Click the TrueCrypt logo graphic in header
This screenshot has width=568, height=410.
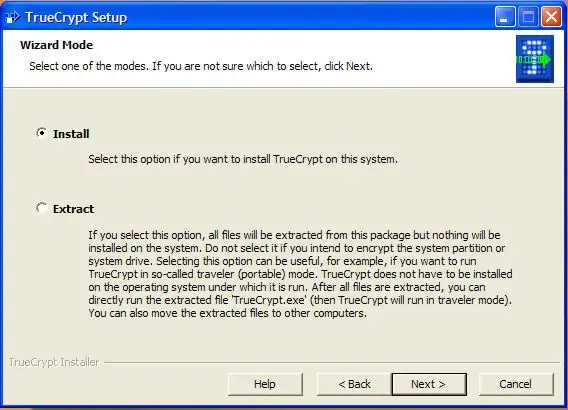[535, 59]
